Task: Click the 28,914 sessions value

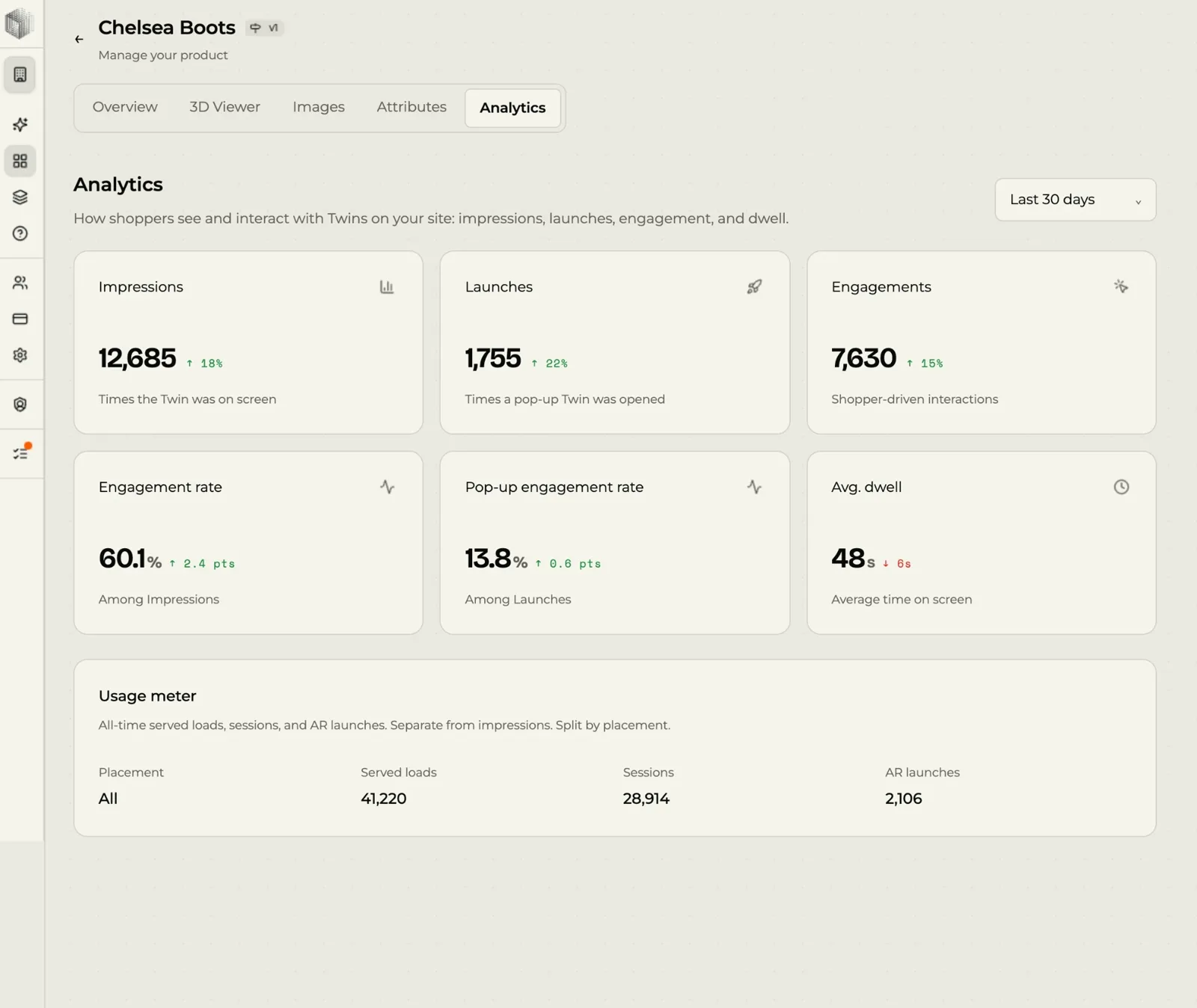Action: 646,799
